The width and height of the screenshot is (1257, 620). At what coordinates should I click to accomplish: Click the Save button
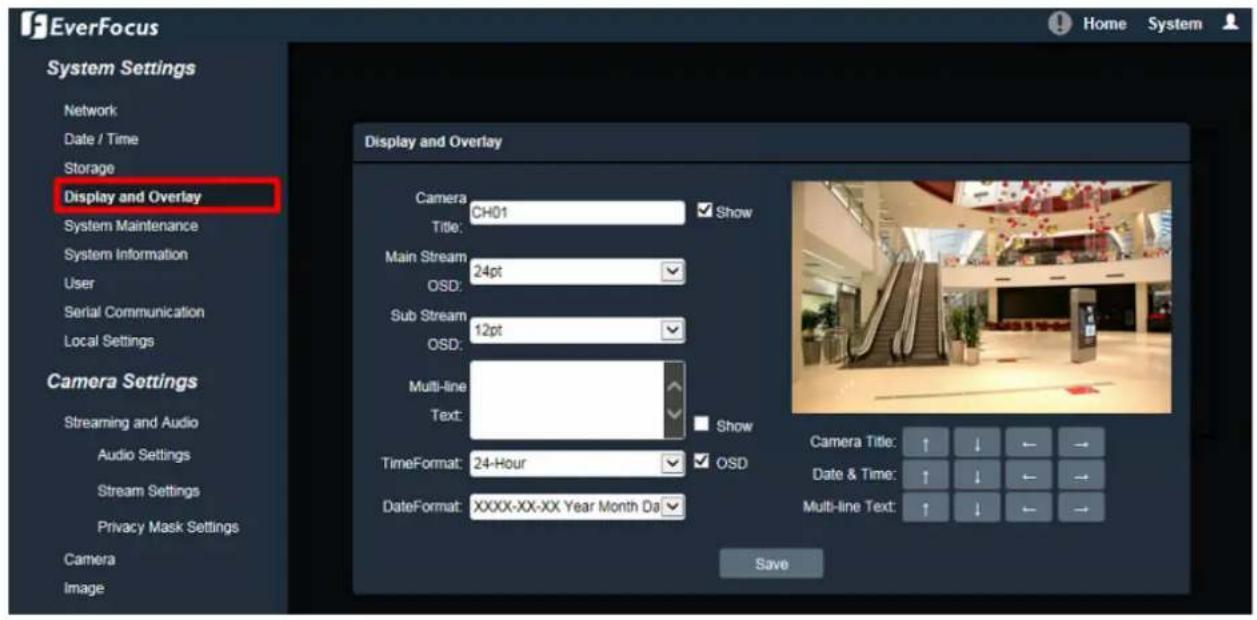pos(771,564)
